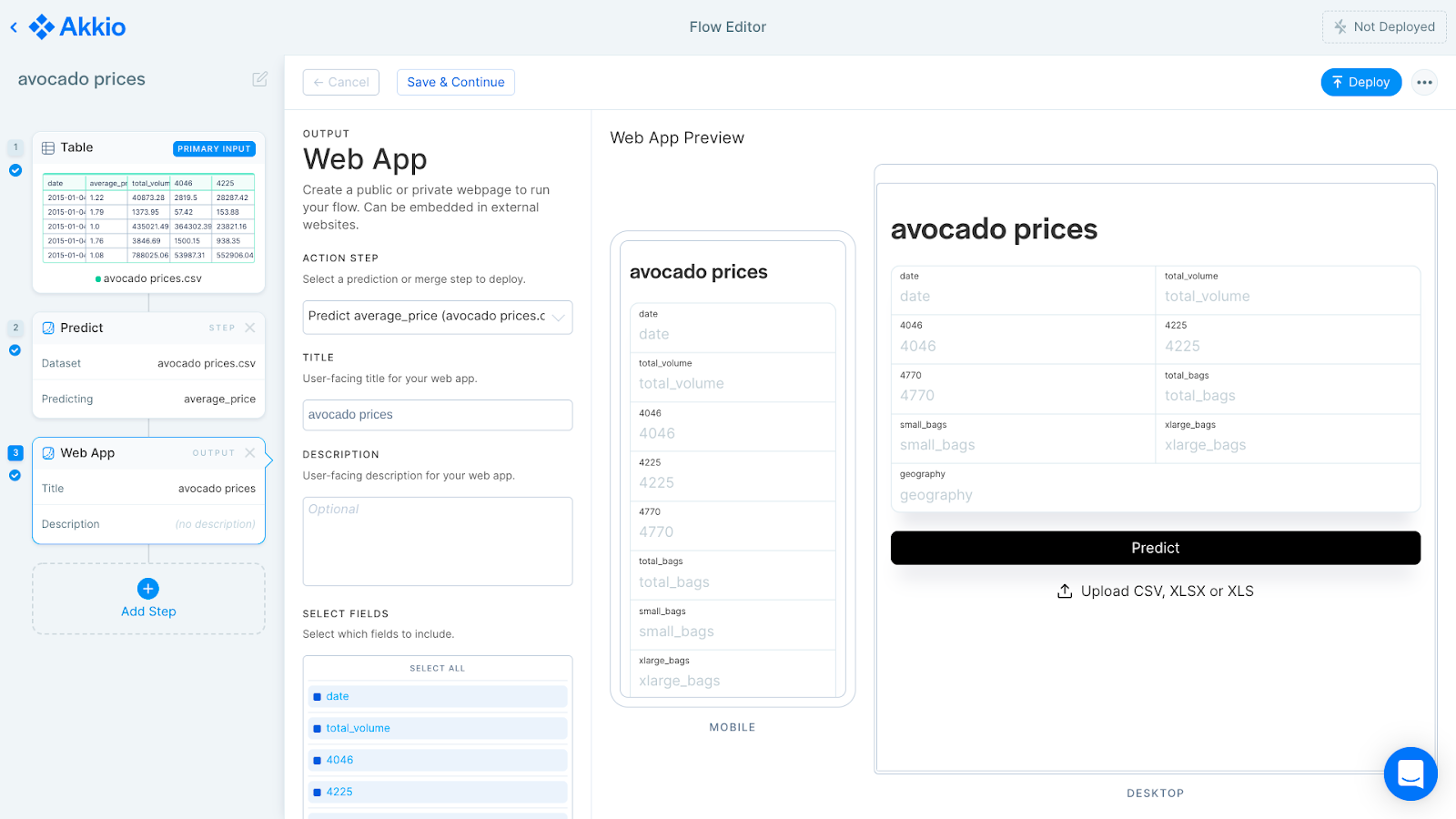Click the Deploy button

click(x=1360, y=82)
